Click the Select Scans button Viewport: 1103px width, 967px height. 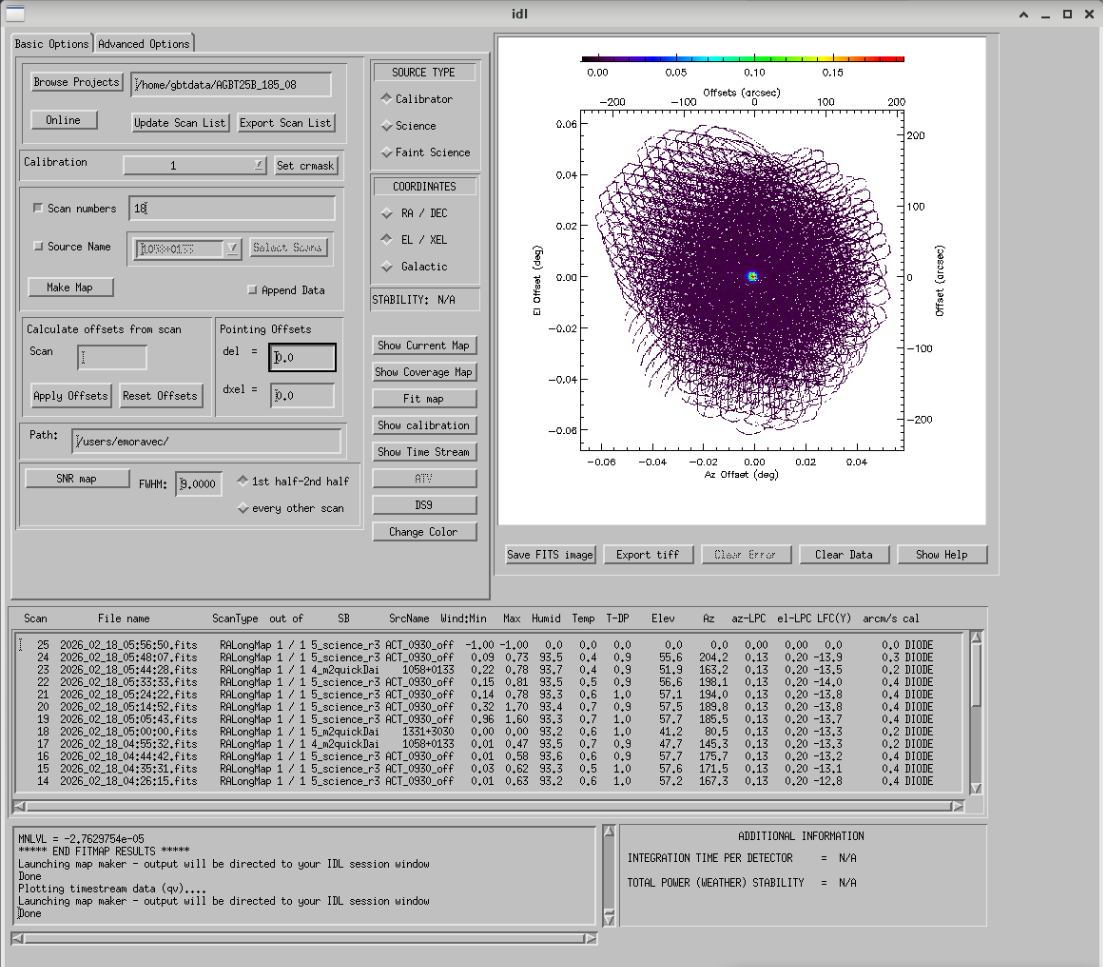tap(288, 248)
